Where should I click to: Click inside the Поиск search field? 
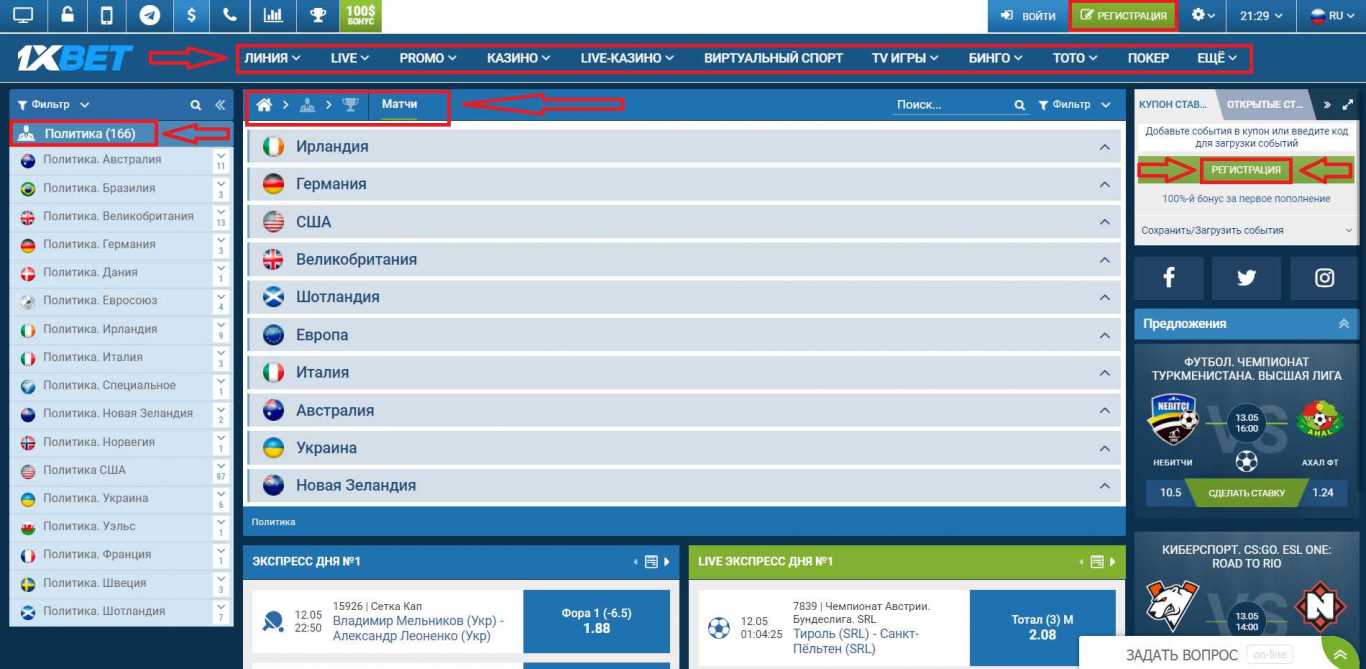click(950, 103)
